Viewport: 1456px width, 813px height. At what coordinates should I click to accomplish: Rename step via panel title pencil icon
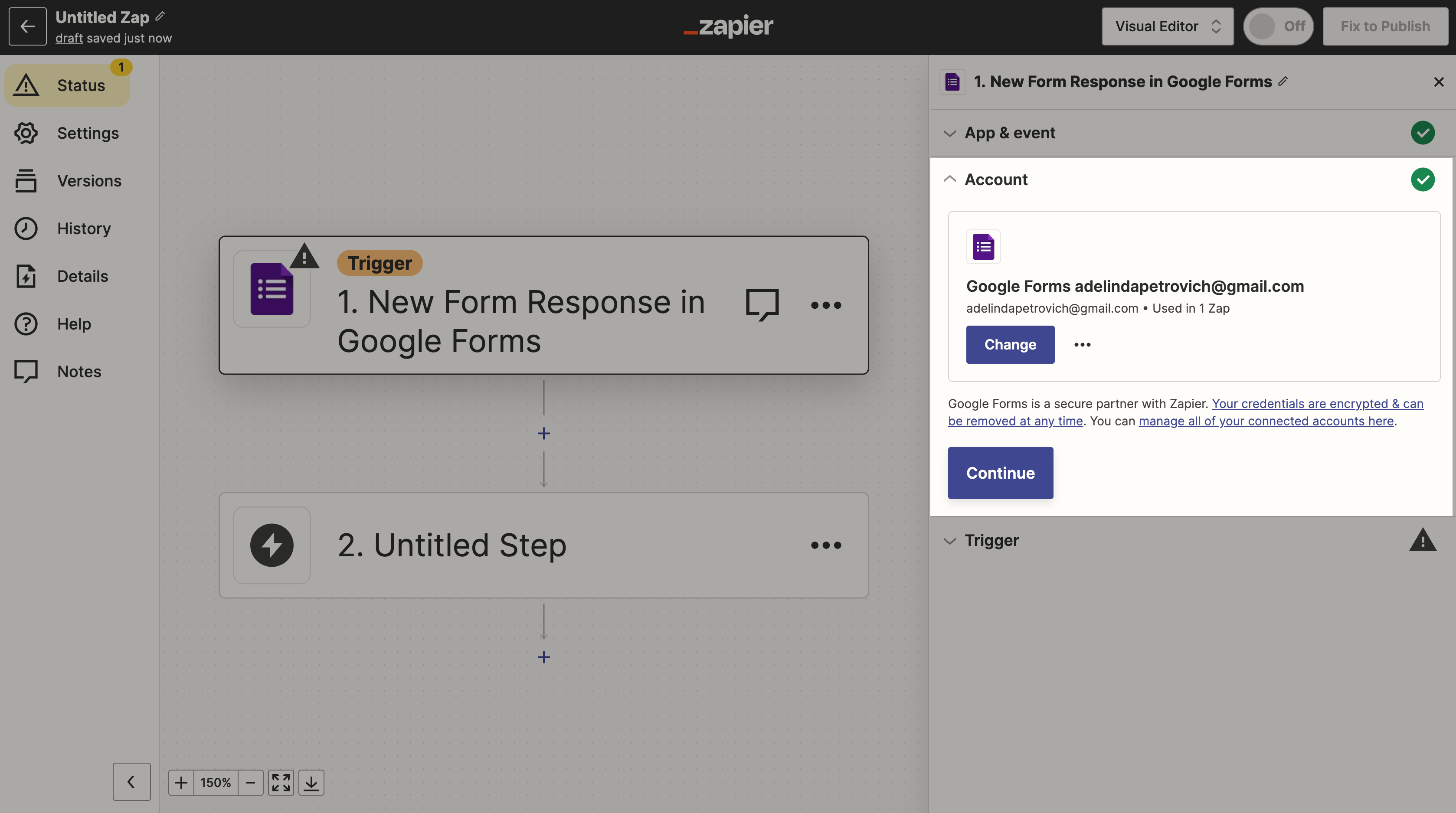point(1283,82)
